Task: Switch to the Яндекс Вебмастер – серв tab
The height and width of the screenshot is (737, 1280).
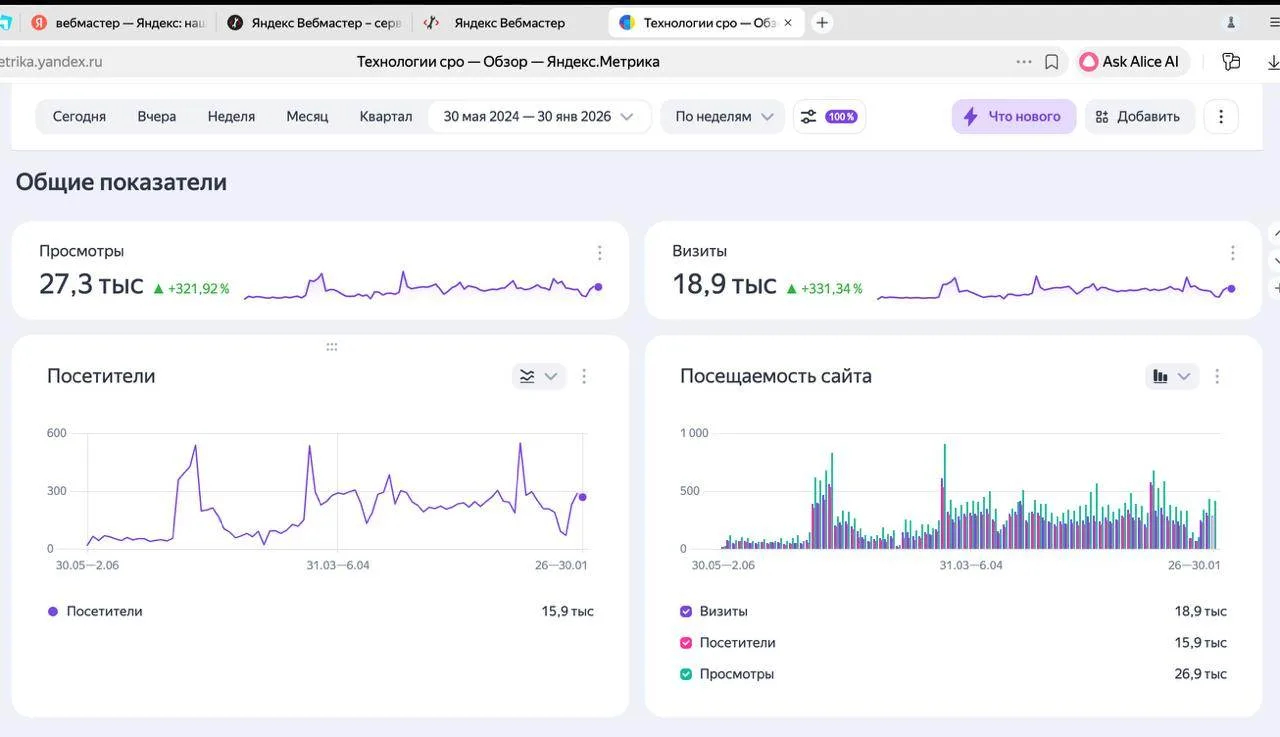Action: click(314, 22)
